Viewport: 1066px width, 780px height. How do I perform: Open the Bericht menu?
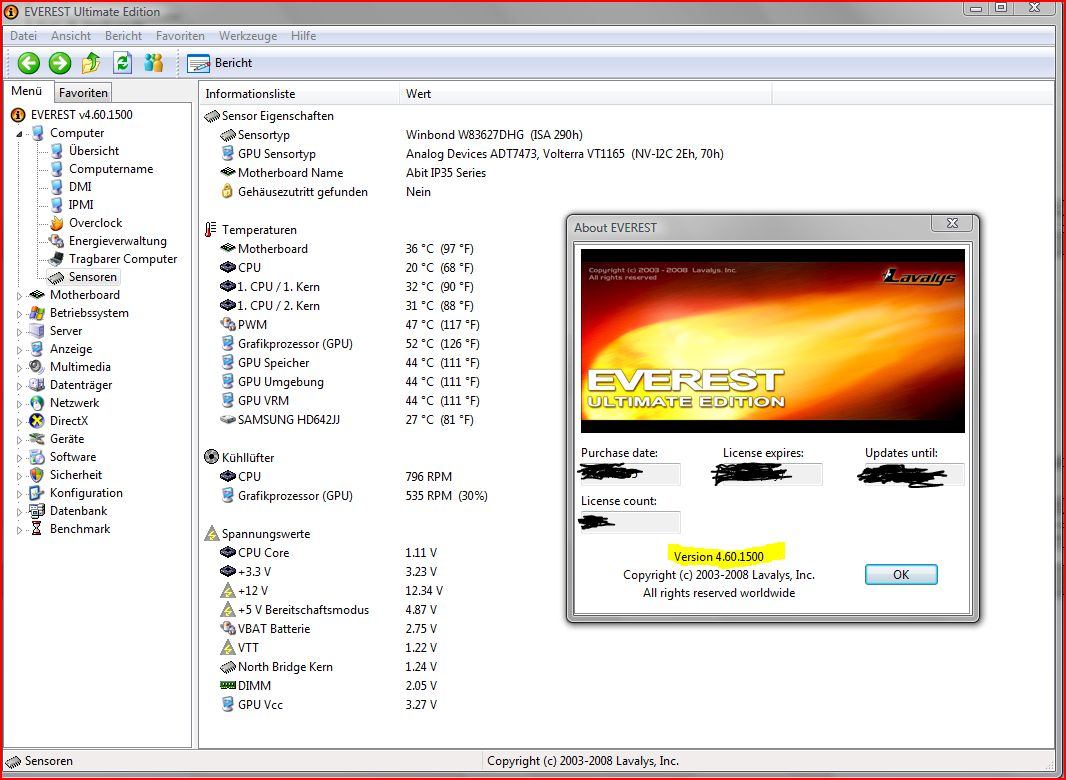click(123, 36)
